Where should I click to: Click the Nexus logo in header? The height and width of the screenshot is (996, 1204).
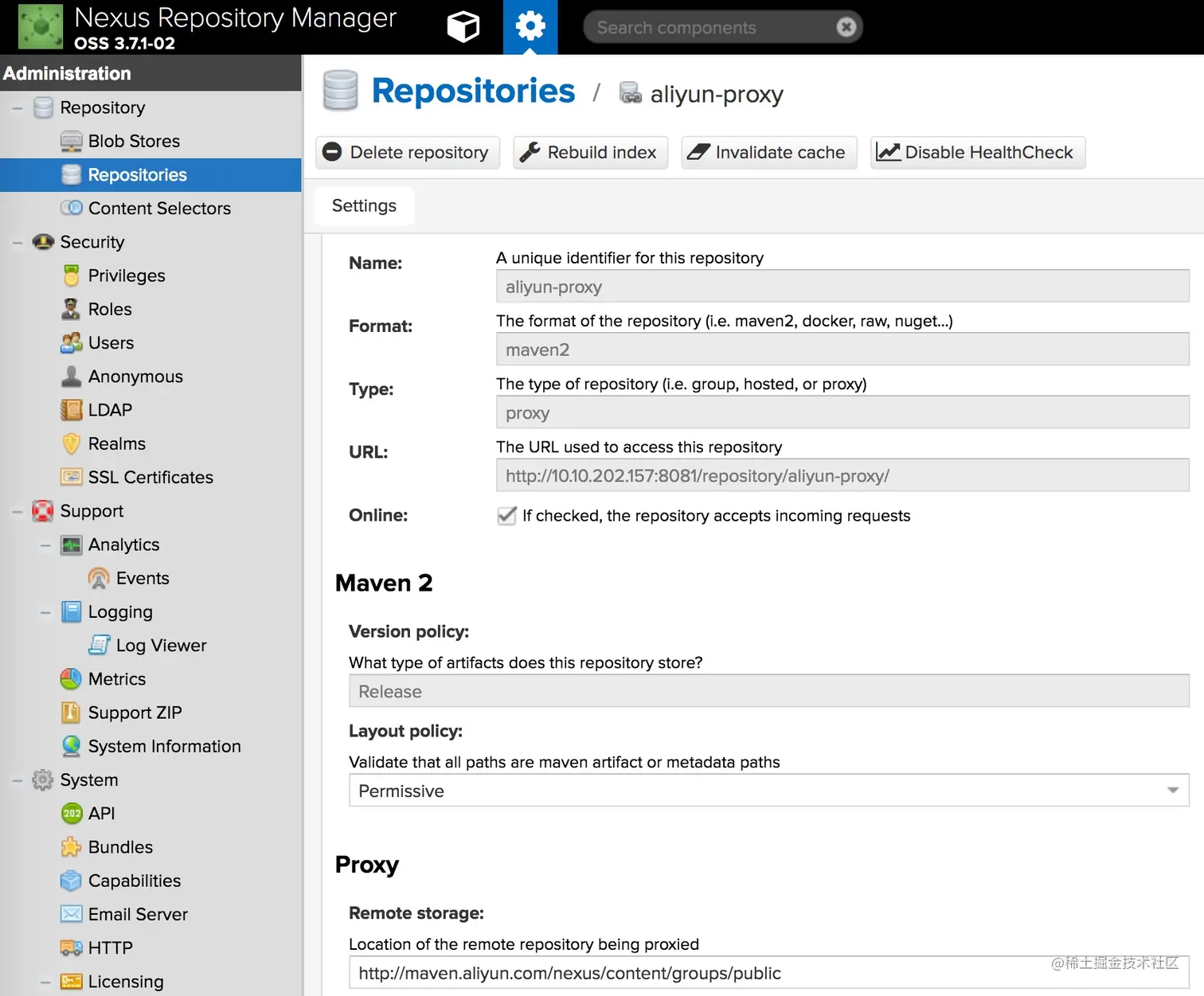(40, 27)
